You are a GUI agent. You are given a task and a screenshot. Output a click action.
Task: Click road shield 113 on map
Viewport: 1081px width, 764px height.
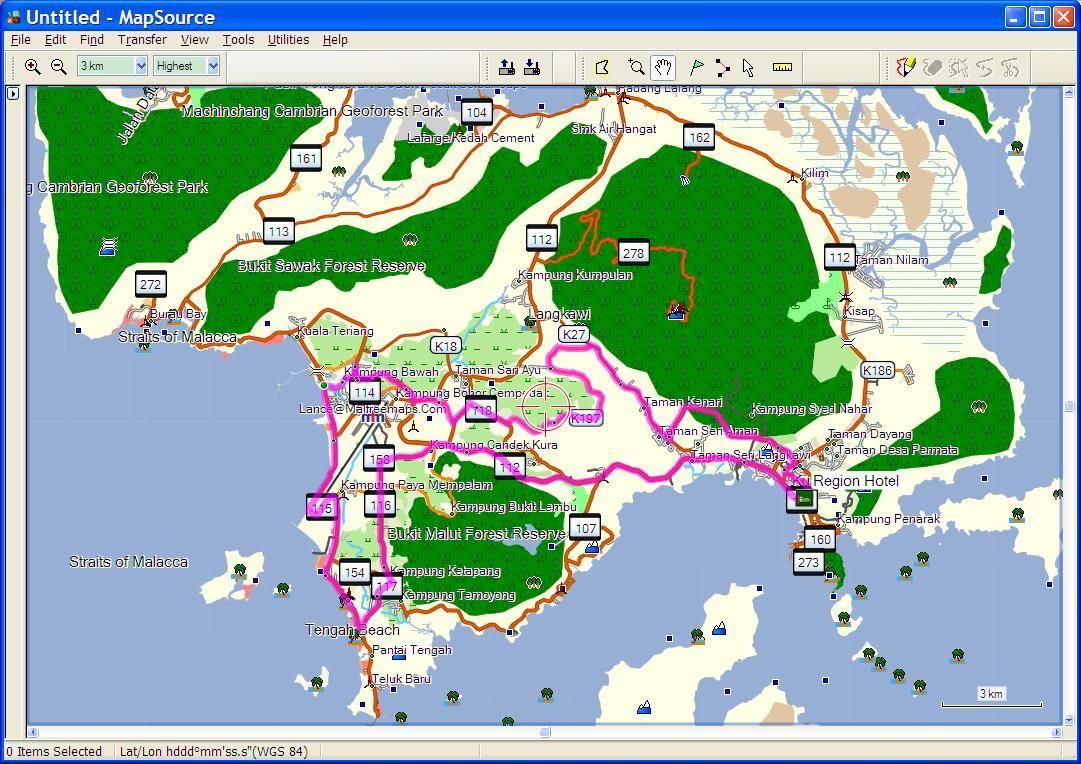(279, 232)
